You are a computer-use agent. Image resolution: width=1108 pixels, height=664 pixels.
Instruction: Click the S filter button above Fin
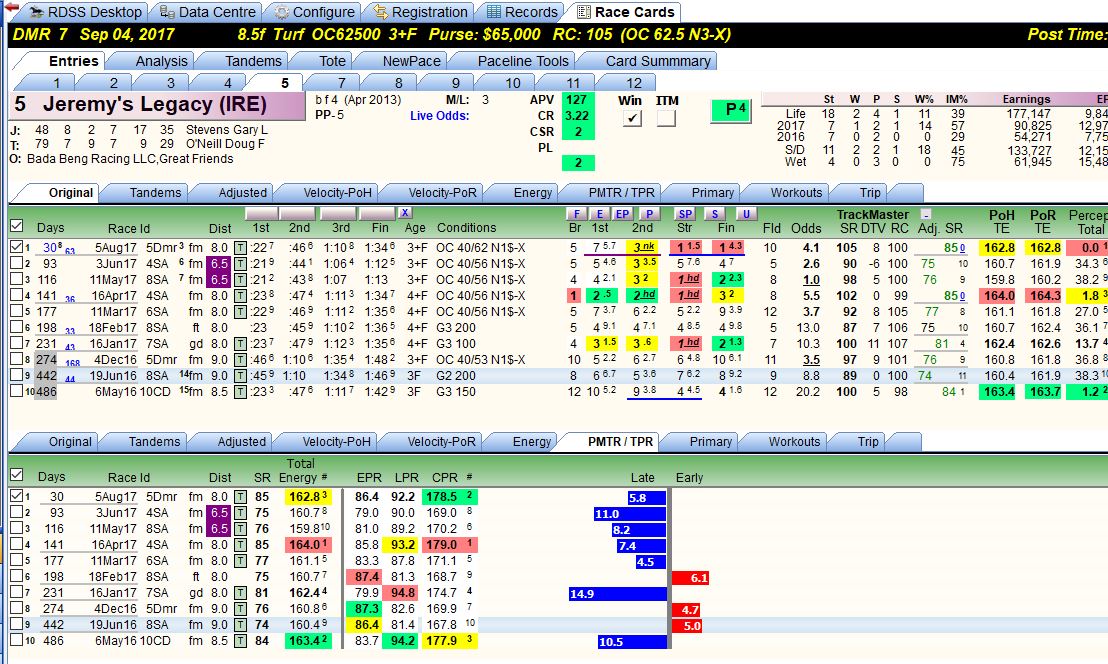tap(715, 214)
